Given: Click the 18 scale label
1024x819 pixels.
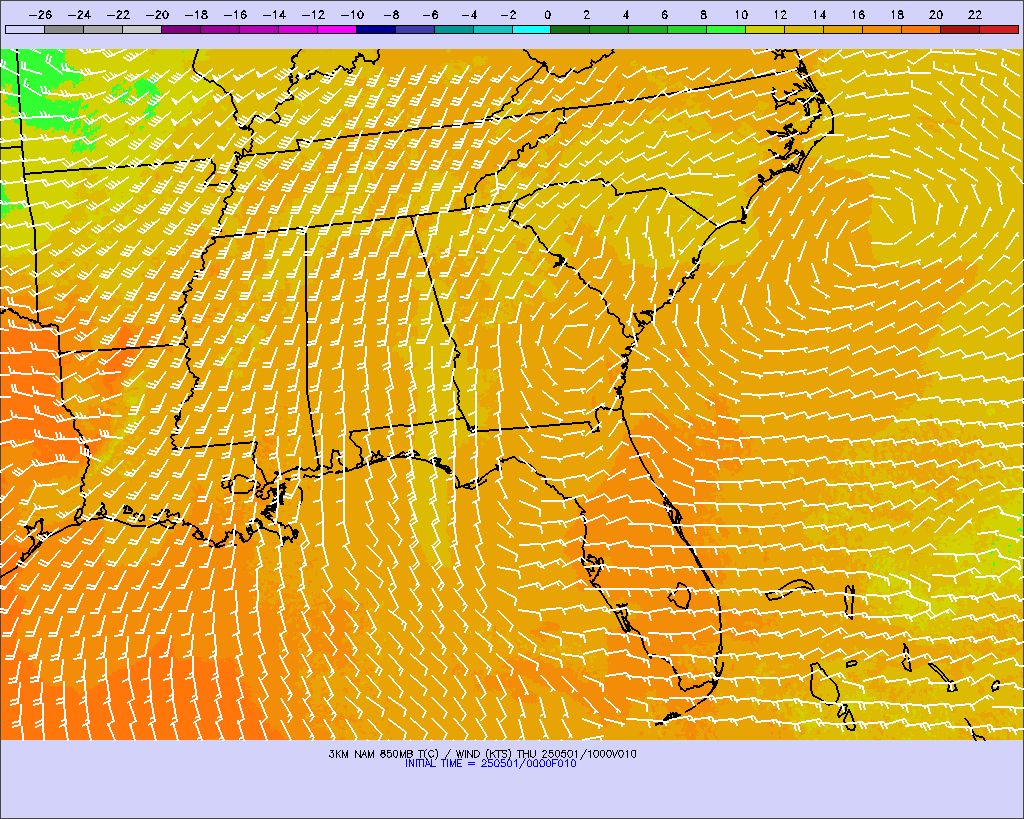Looking at the screenshot, I should tap(897, 14).
